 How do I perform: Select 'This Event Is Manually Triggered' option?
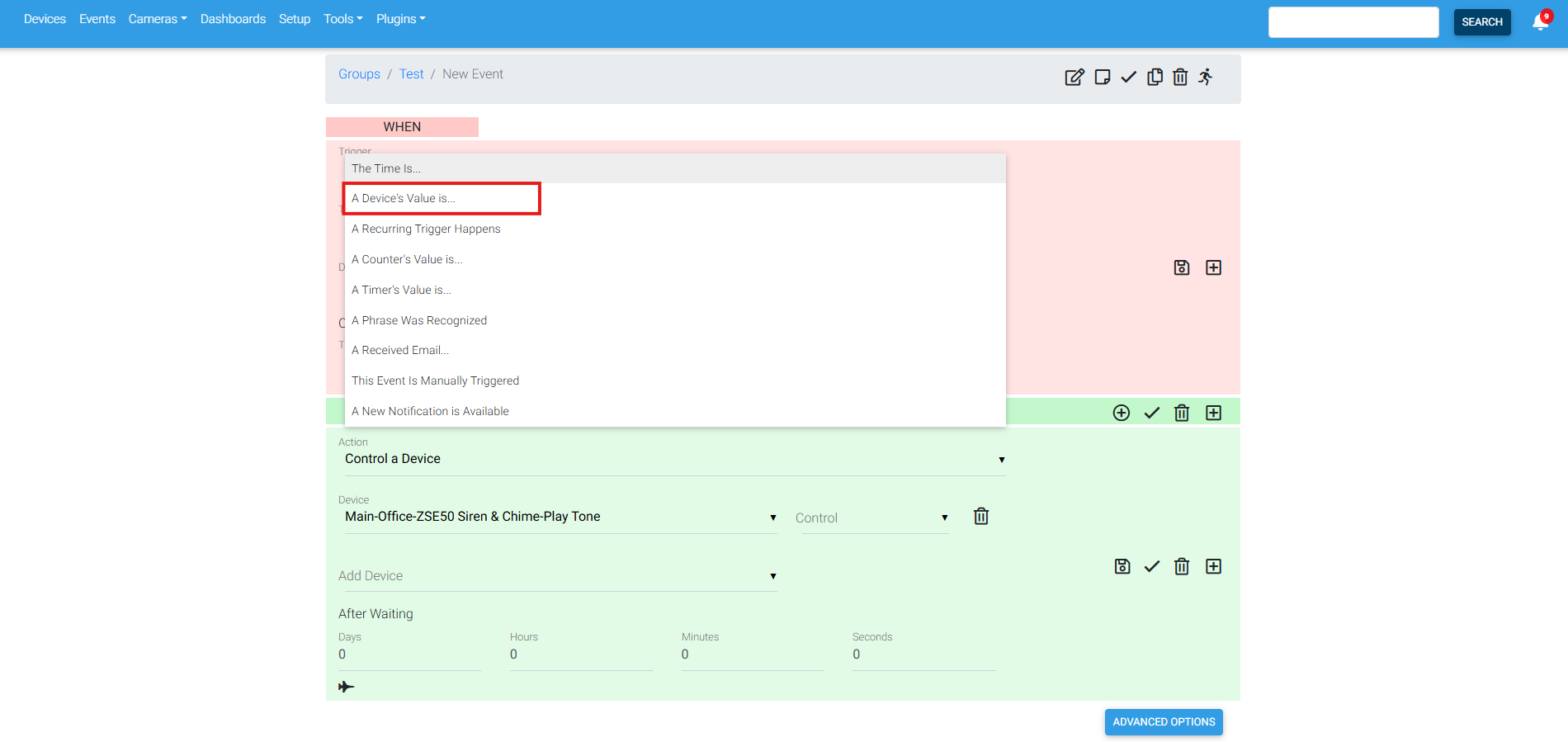[x=675, y=381]
